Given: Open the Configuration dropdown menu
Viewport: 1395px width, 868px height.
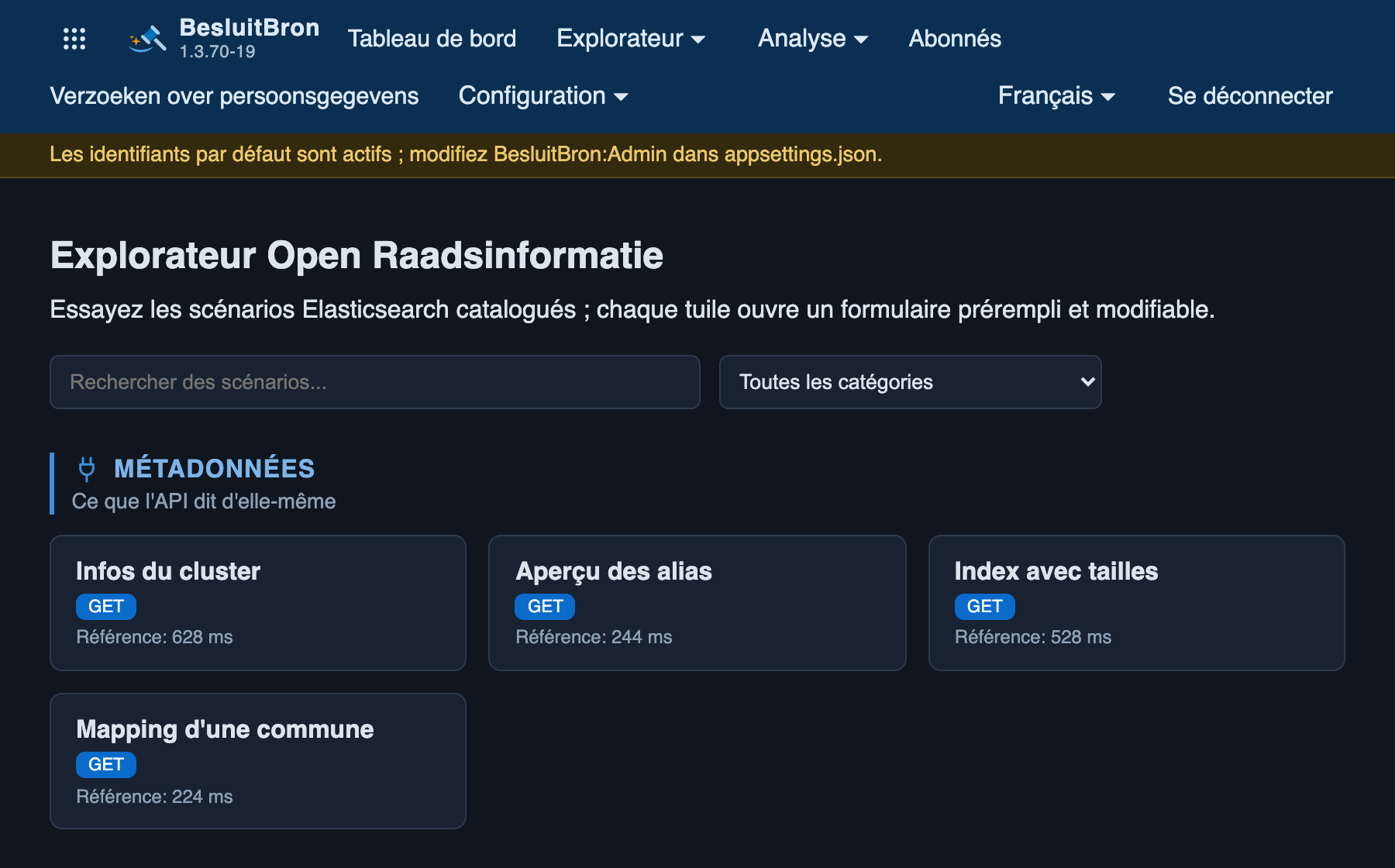Looking at the screenshot, I should point(543,96).
